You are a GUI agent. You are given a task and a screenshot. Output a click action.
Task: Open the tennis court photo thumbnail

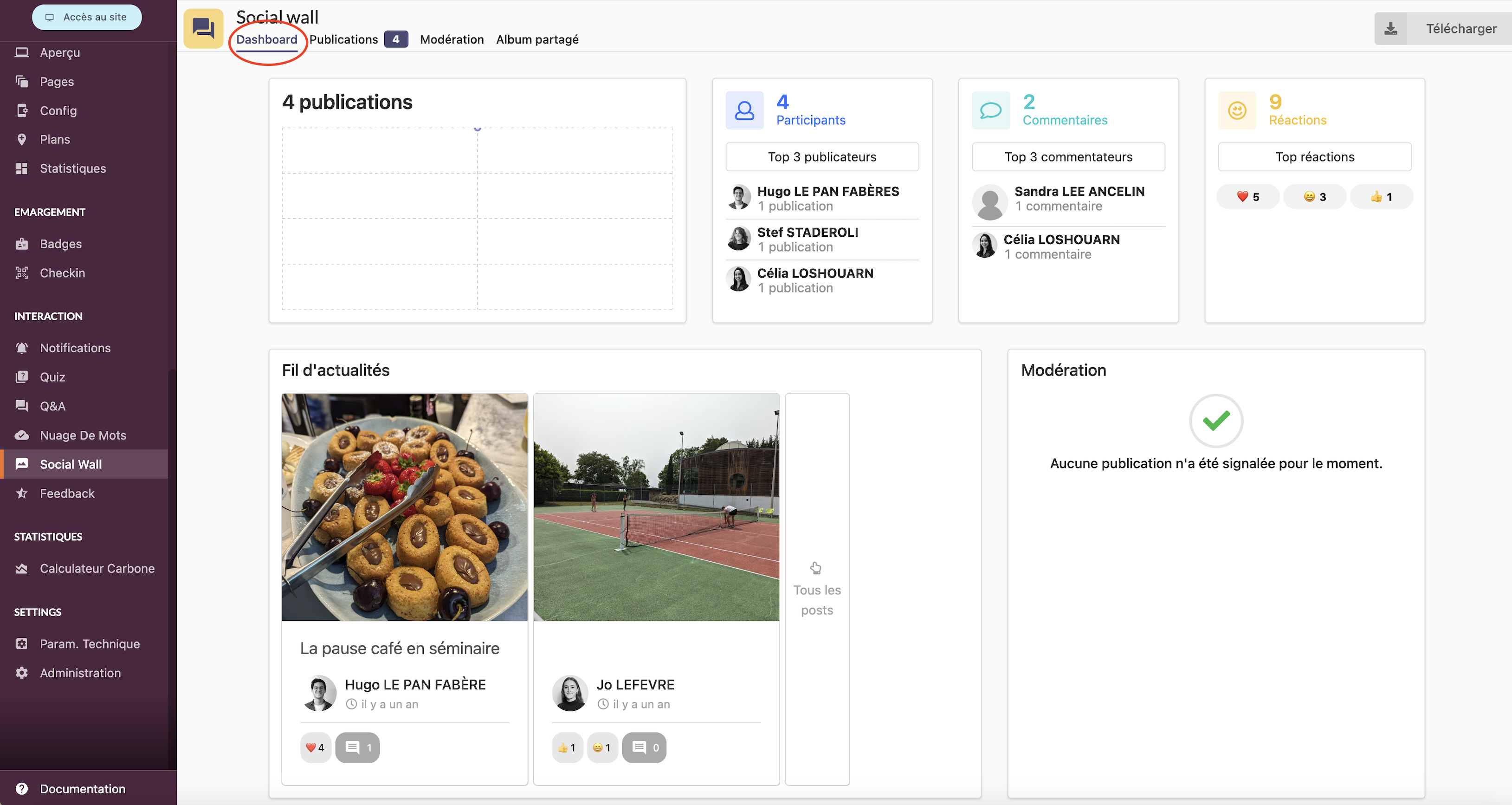(x=656, y=506)
